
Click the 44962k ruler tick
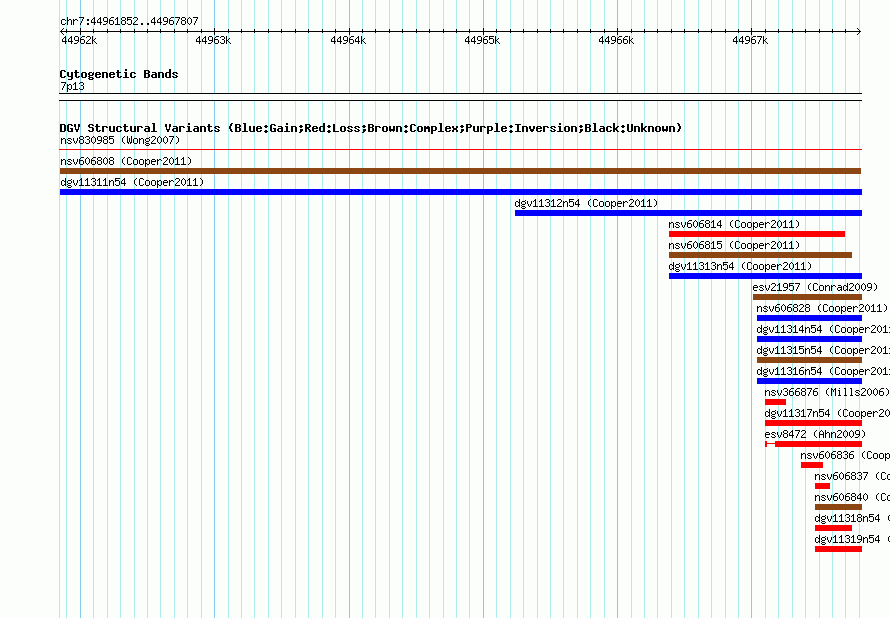click(x=79, y=40)
